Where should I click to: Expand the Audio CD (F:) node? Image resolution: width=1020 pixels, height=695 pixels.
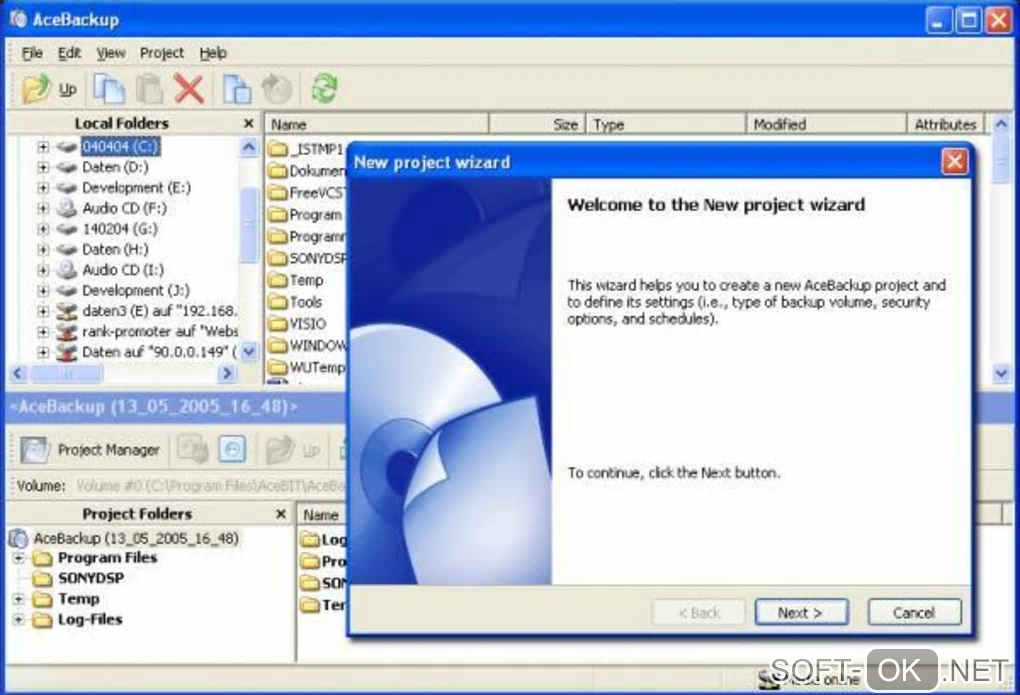click(43, 208)
